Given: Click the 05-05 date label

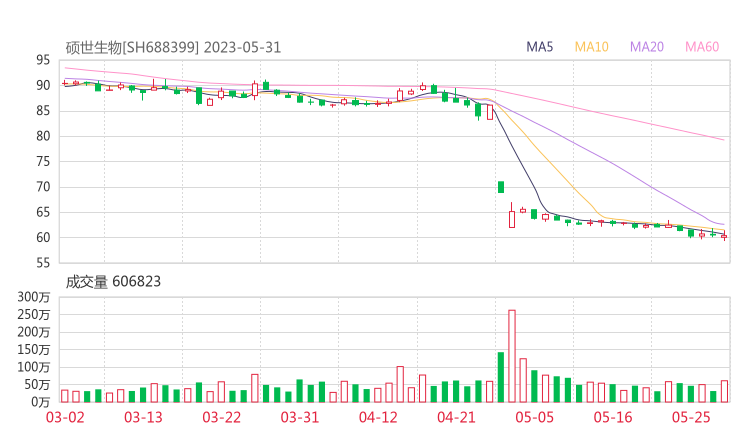Looking at the screenshot, I should (x=535, y=417).
